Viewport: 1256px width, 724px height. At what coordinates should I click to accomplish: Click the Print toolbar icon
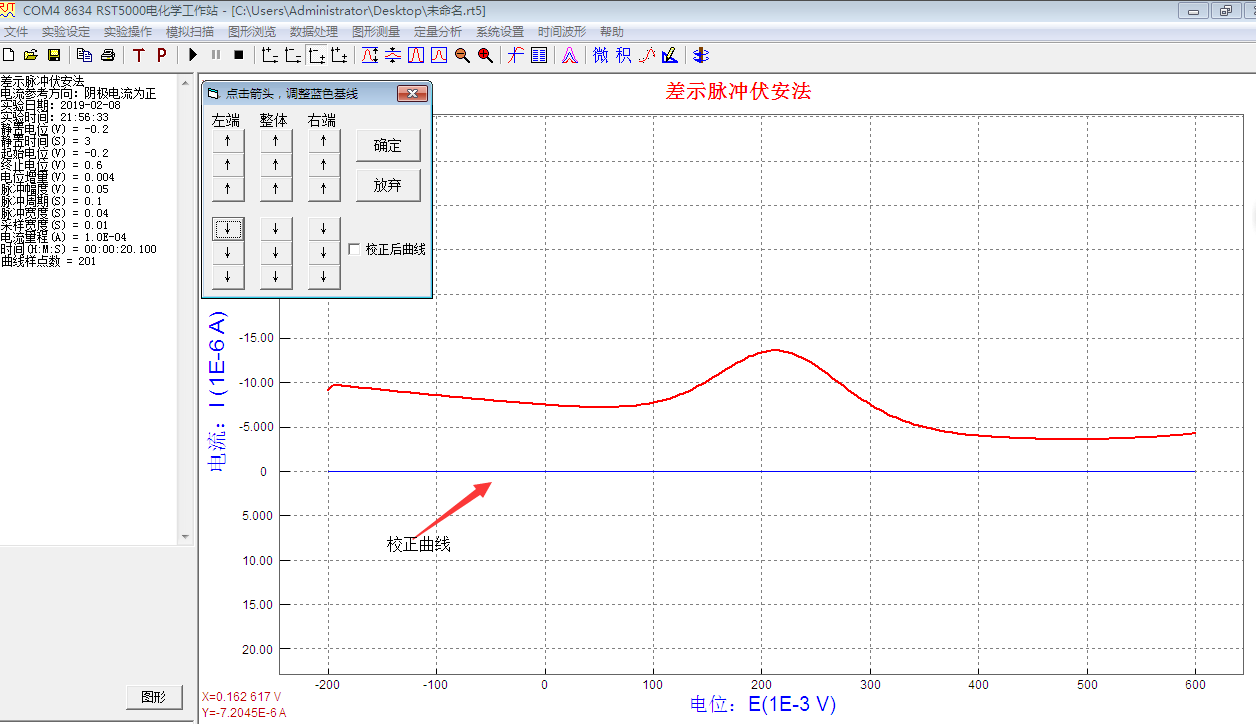(108, 55)
